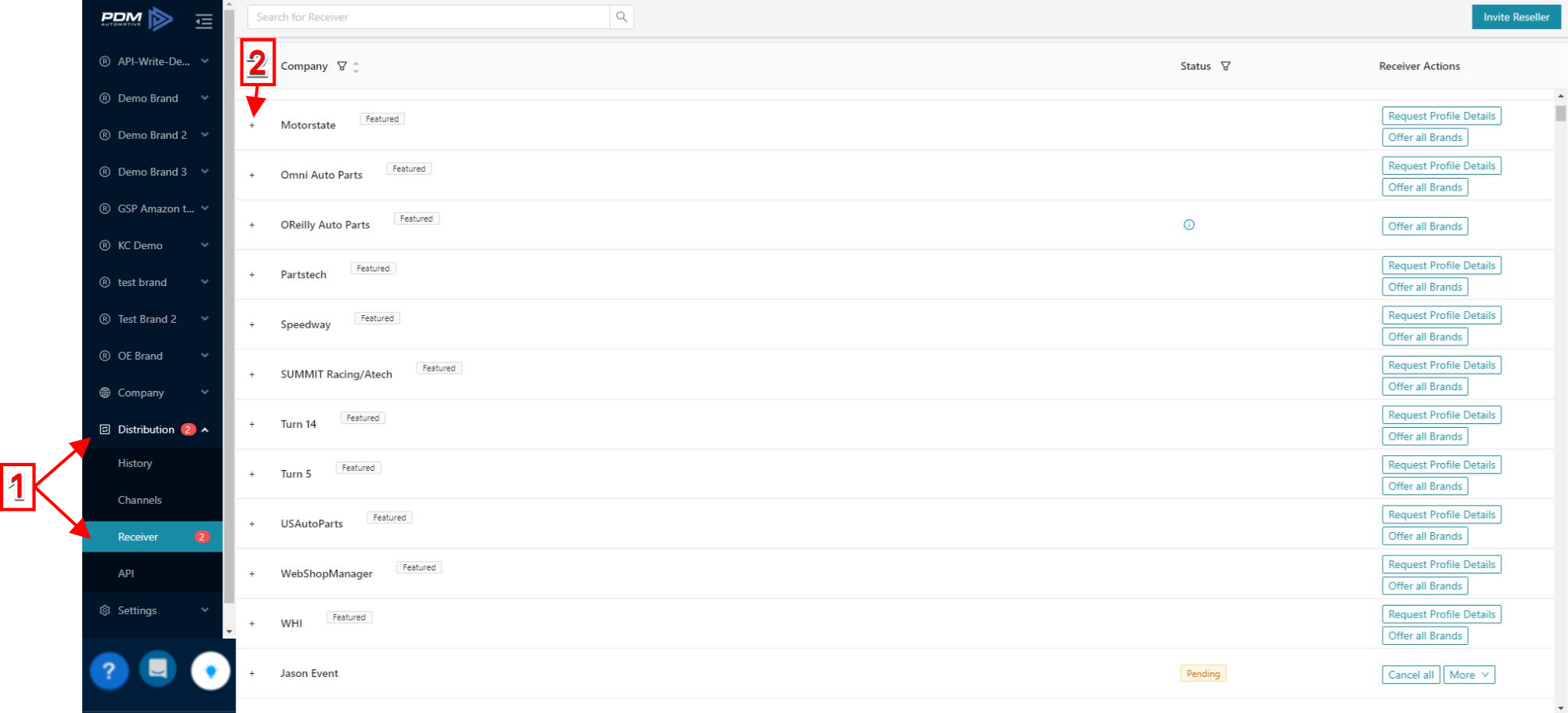Screen dimensions: 1568x713
Task: Expand the API-Write-De... brand chevron
Action: [x=204, y=61]
